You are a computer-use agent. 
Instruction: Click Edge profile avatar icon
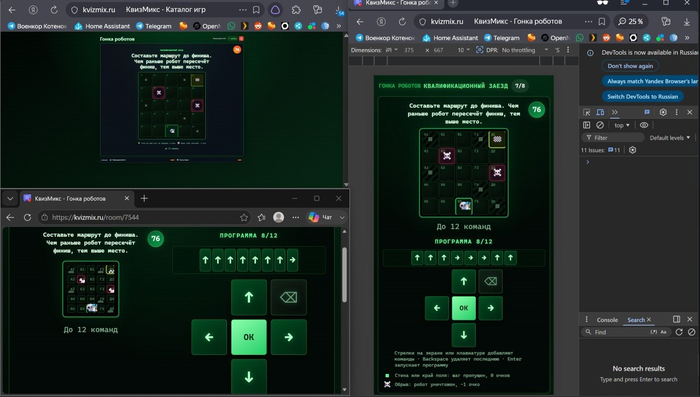(279, 217)
